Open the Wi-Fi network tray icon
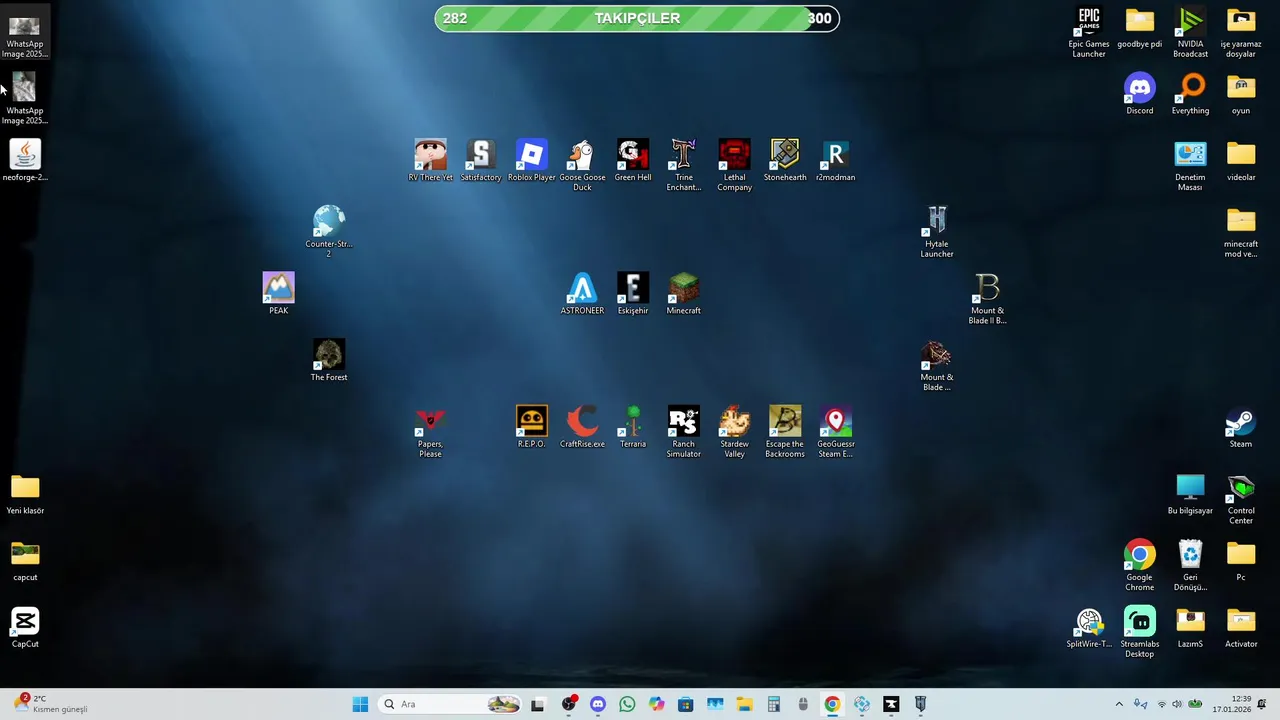Viewport: 1280px width, 720px height. click(x=1162, y=704)
